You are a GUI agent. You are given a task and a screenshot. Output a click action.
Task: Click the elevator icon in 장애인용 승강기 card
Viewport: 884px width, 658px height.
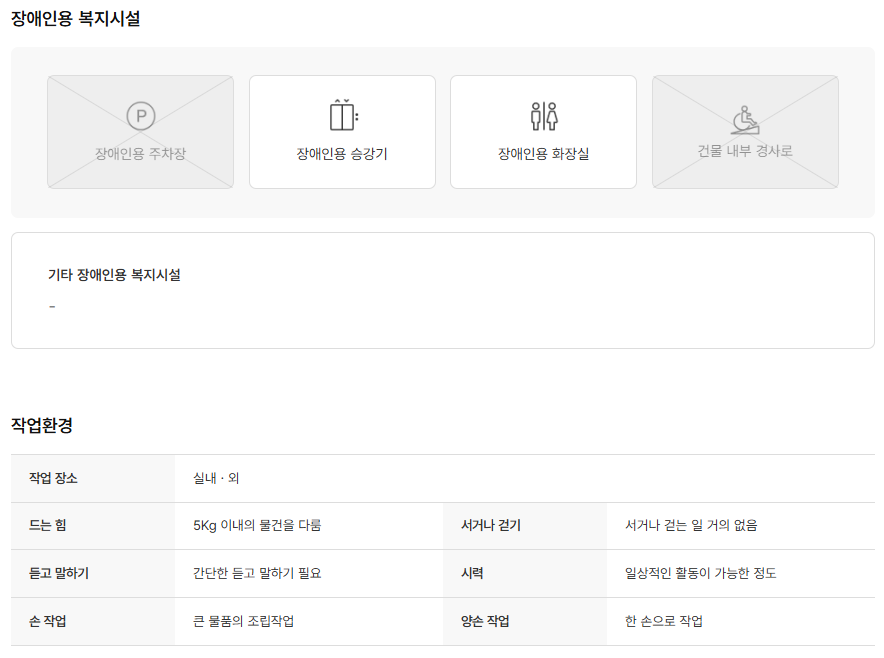coord(344,115)
